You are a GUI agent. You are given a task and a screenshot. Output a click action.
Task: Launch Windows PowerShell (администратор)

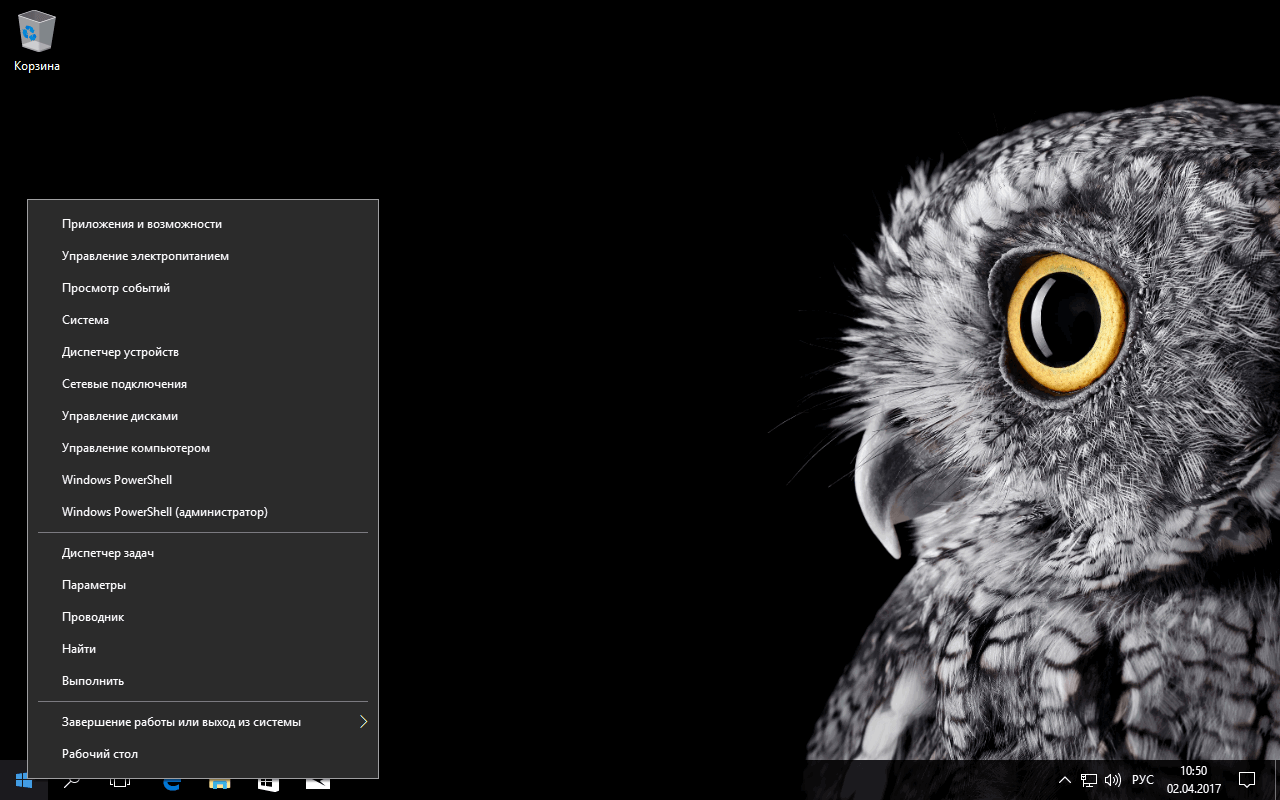click(x=164, y=511)
